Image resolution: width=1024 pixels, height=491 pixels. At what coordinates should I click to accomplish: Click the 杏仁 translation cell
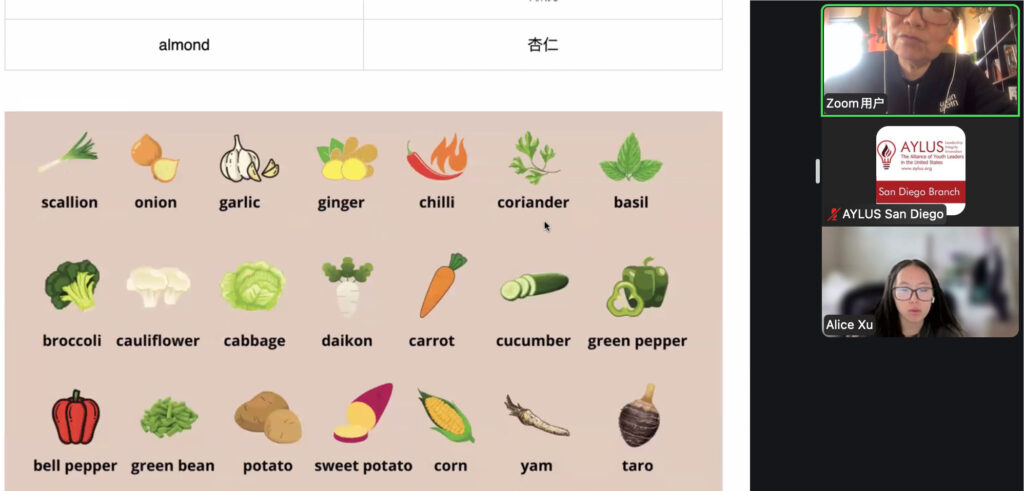543,45
